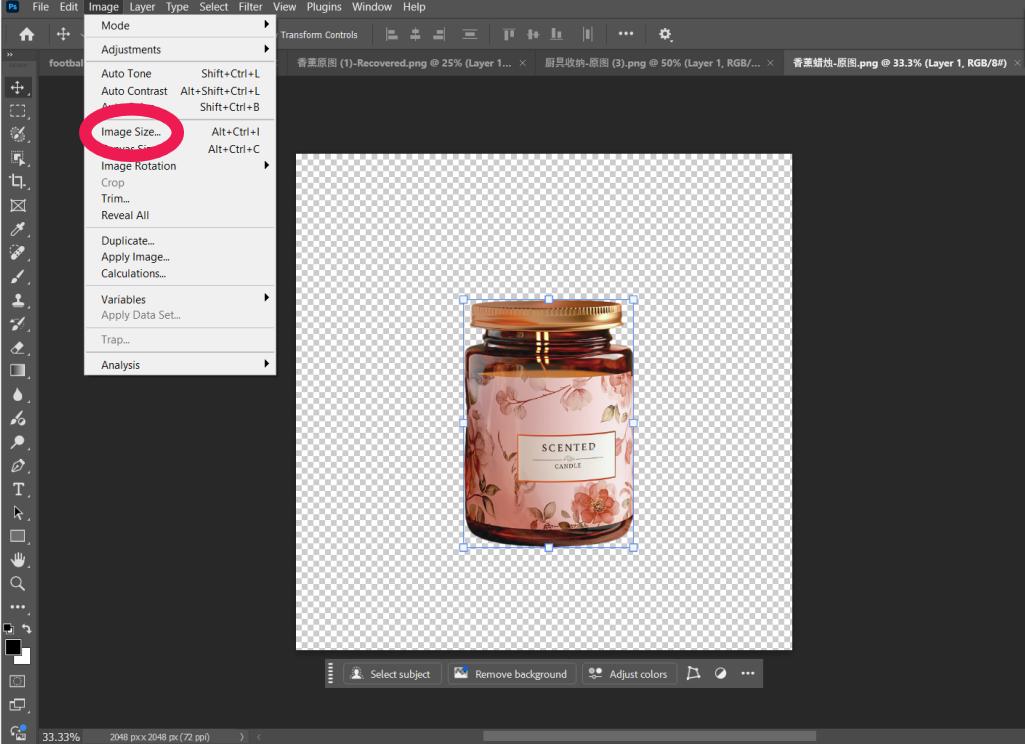Select the Eyedropper tool

18,229
